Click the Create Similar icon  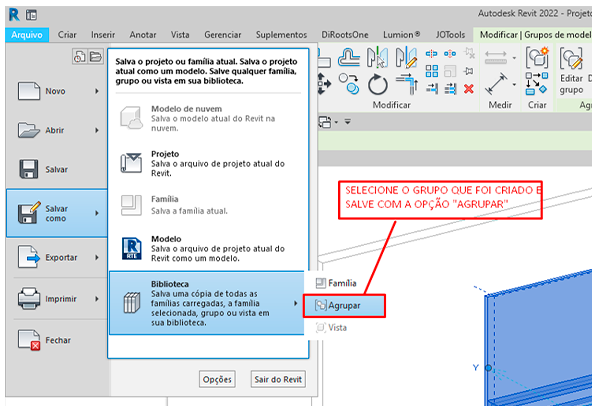point(537,84)
